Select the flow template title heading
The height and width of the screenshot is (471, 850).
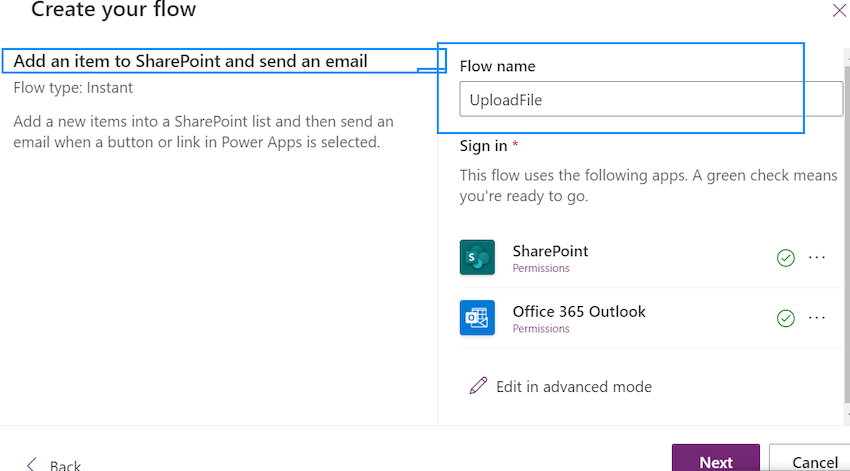click(x=190, y=61)
